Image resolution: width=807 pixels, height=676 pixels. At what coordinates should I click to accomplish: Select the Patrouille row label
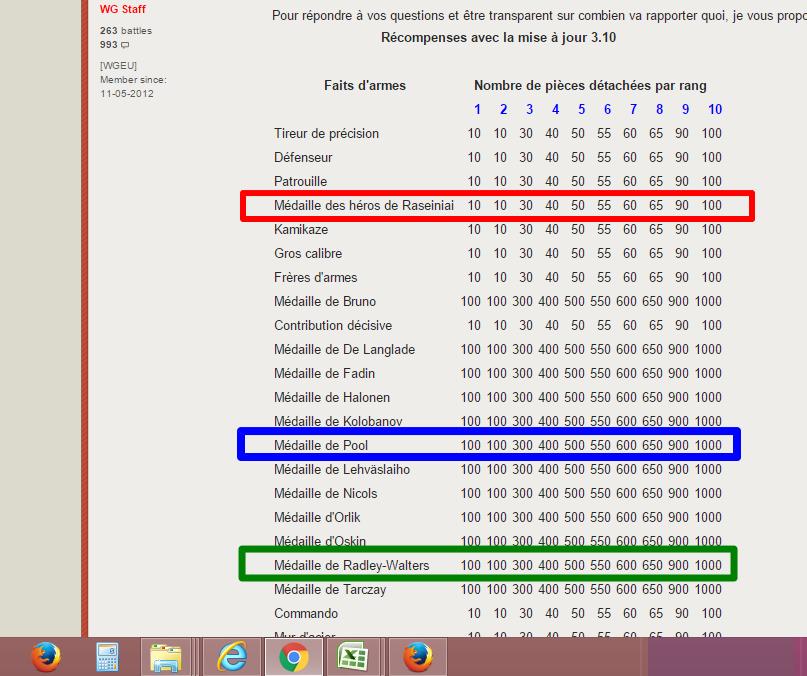(x=301, y=182)
